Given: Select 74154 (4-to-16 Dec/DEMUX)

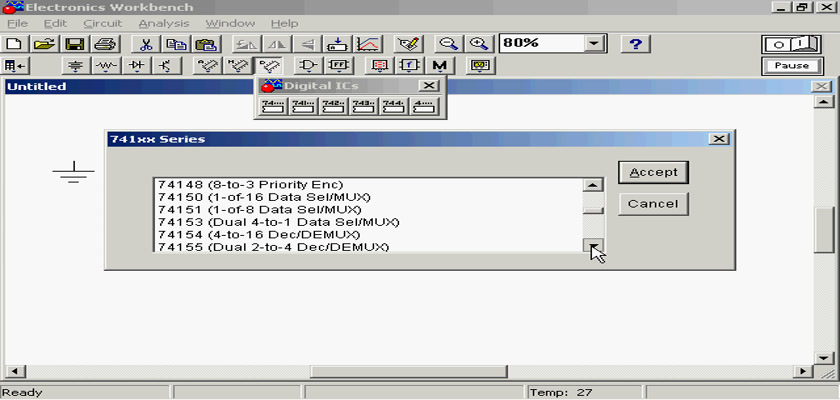Looking at the screenshot, I should pyautogui.click(x=368, y=235).
